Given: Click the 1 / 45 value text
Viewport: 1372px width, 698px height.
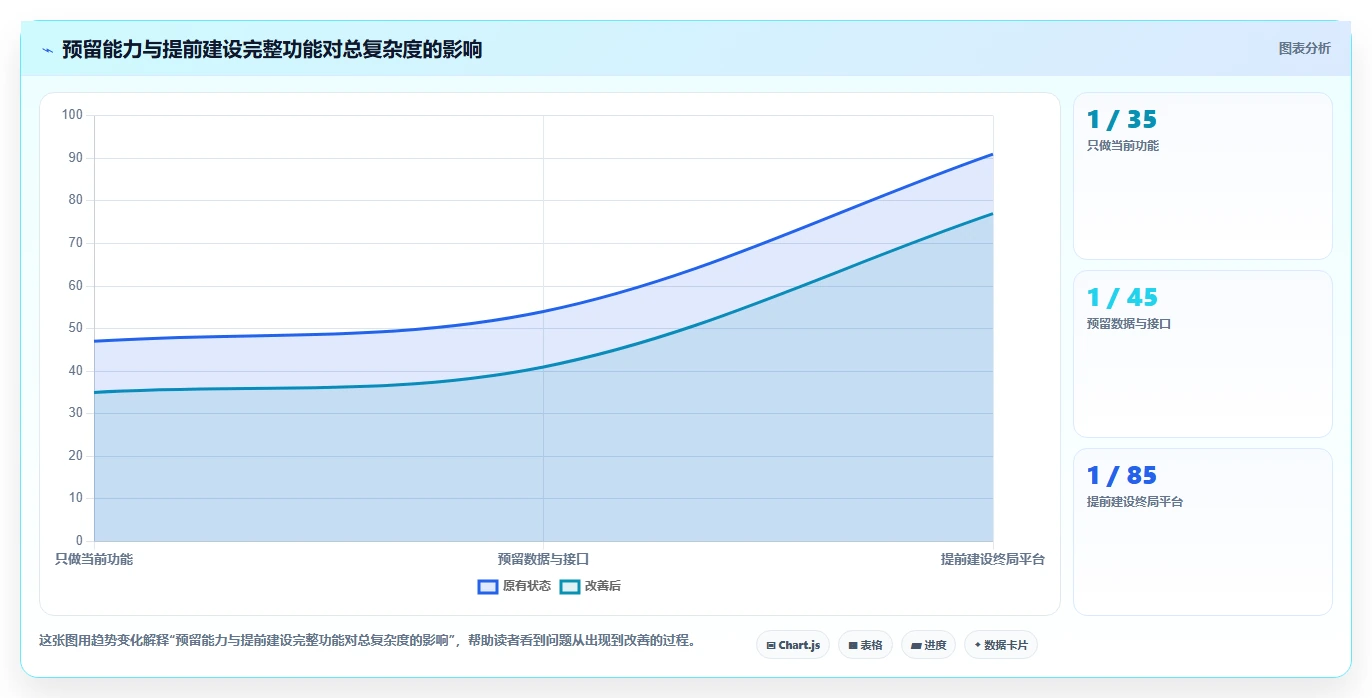Looking at the screenshot, I should point(1122,298).
